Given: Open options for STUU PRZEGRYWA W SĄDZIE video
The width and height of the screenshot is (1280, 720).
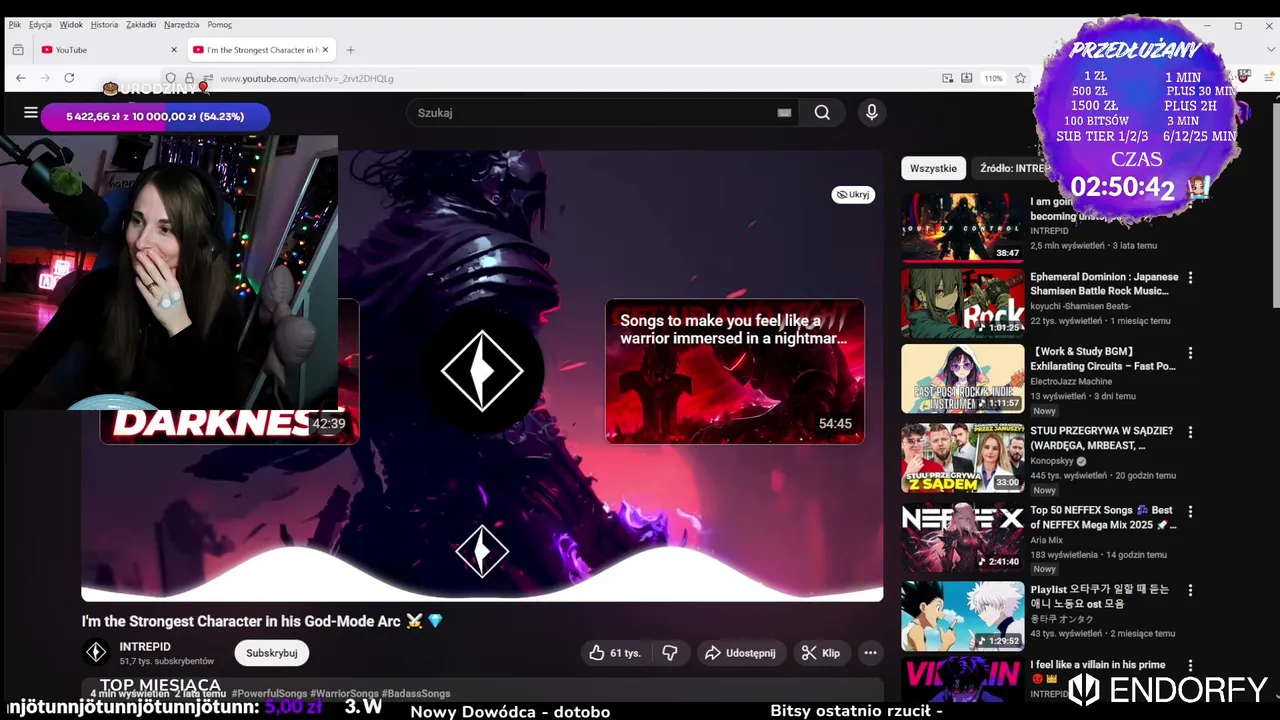Looking at the screenshot, I should 1190,432.
